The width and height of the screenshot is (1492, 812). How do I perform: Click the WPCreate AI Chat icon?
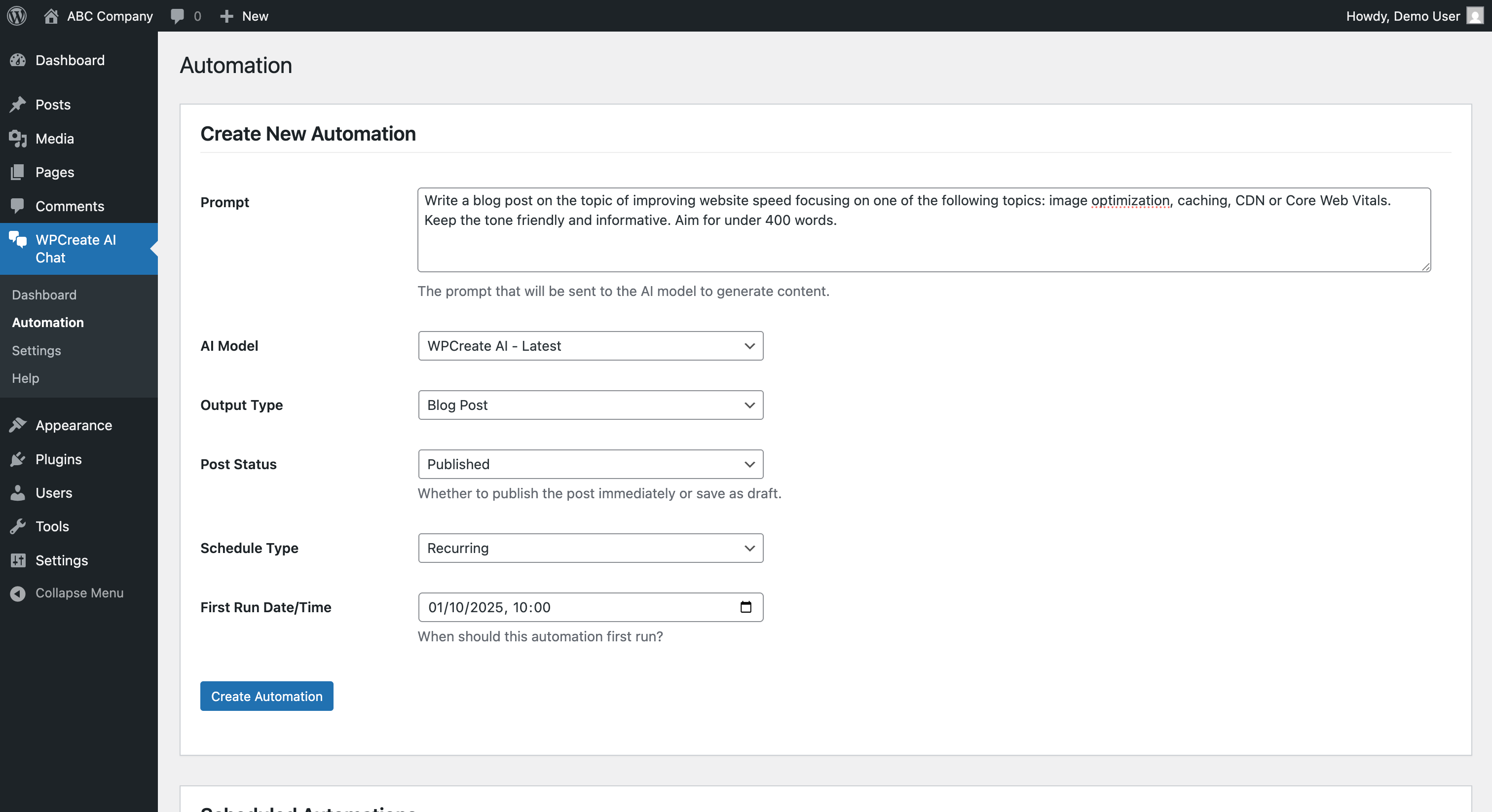(17, 240)
